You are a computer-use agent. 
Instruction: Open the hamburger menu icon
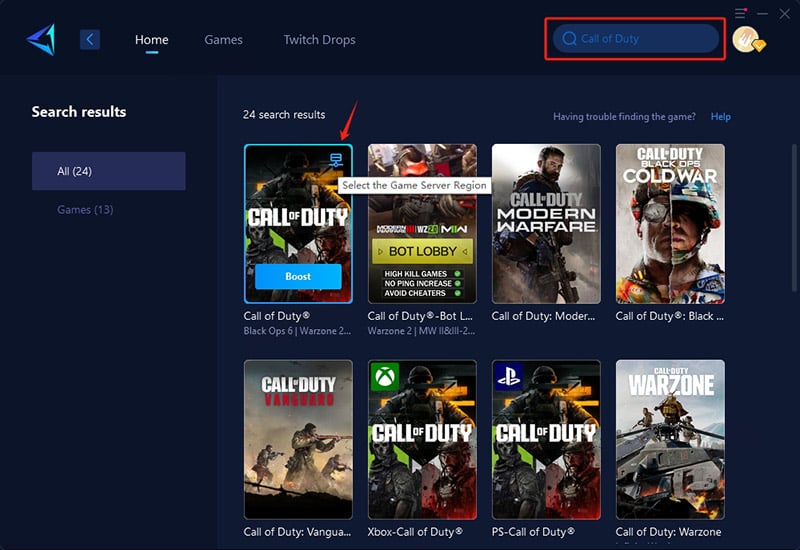(x=740, y=13)
